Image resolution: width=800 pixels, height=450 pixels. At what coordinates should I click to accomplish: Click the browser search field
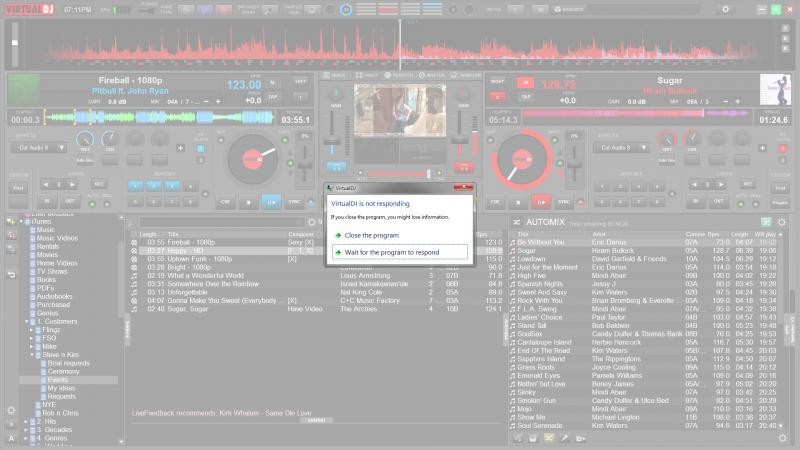(x=222, y=222)
